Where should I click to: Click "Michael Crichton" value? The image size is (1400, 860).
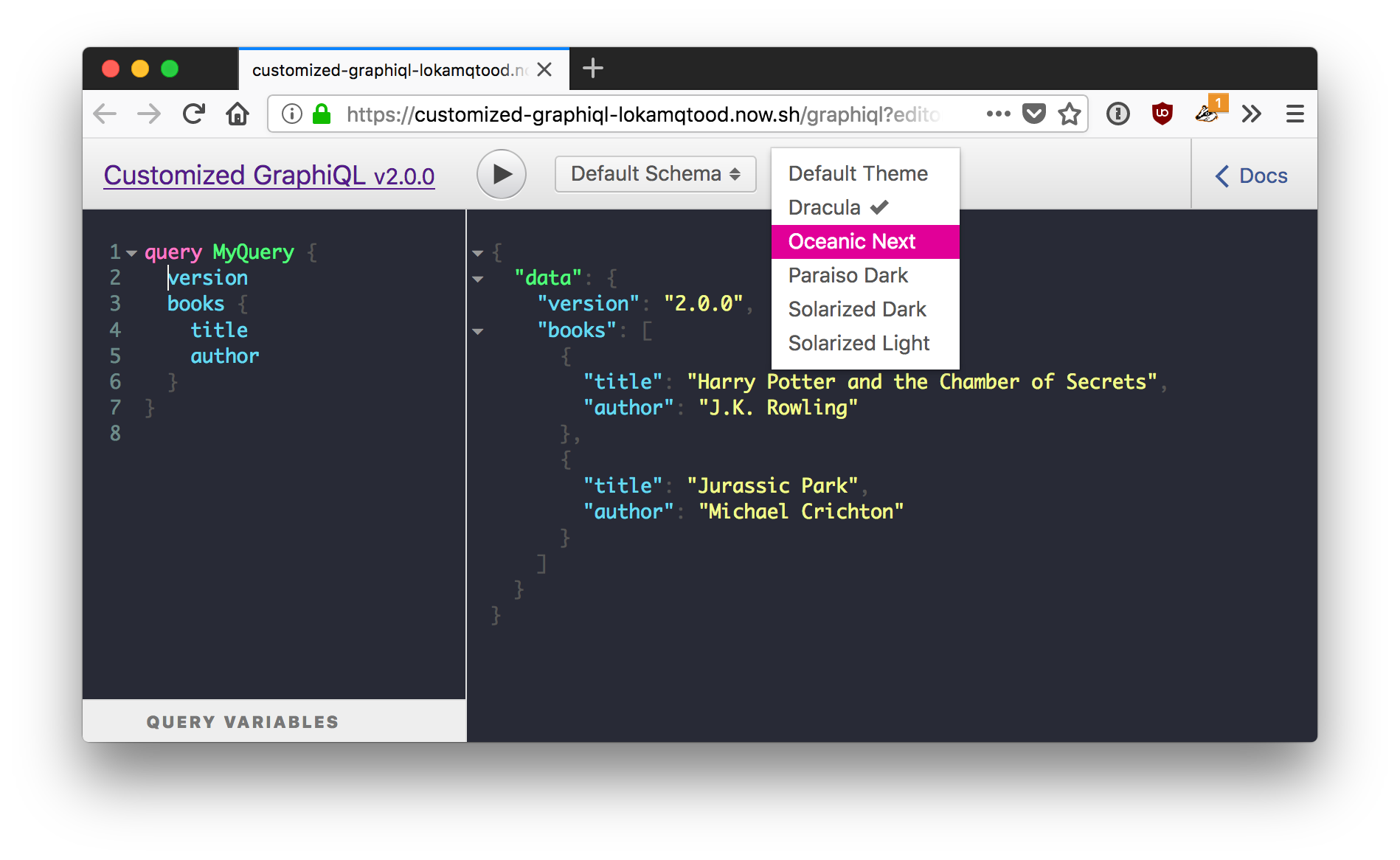point(801,512)
